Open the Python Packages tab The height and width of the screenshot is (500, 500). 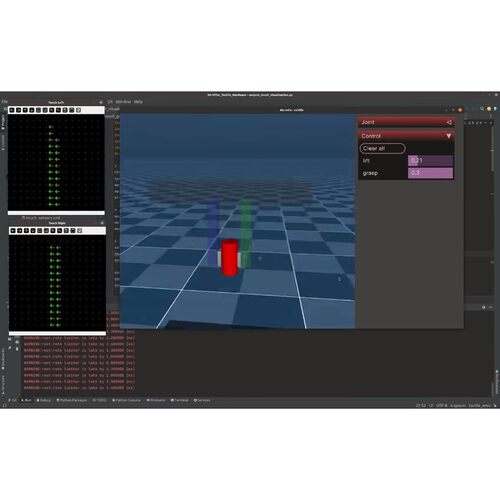click(x=72, y=400)
